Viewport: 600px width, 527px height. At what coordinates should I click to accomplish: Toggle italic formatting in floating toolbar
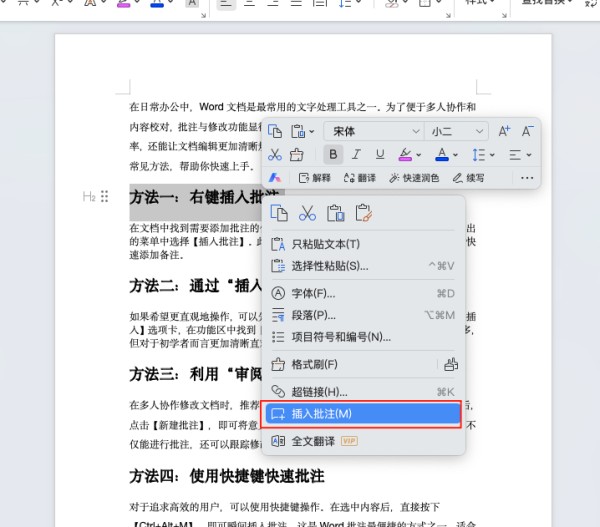click(x=357, y=155)
